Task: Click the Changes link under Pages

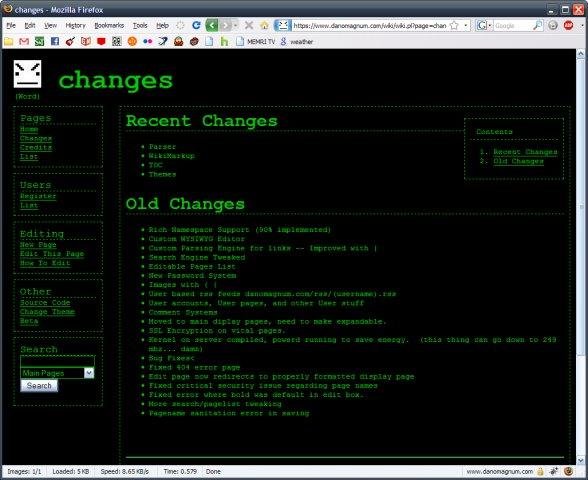Action: [x=36, y=138]
